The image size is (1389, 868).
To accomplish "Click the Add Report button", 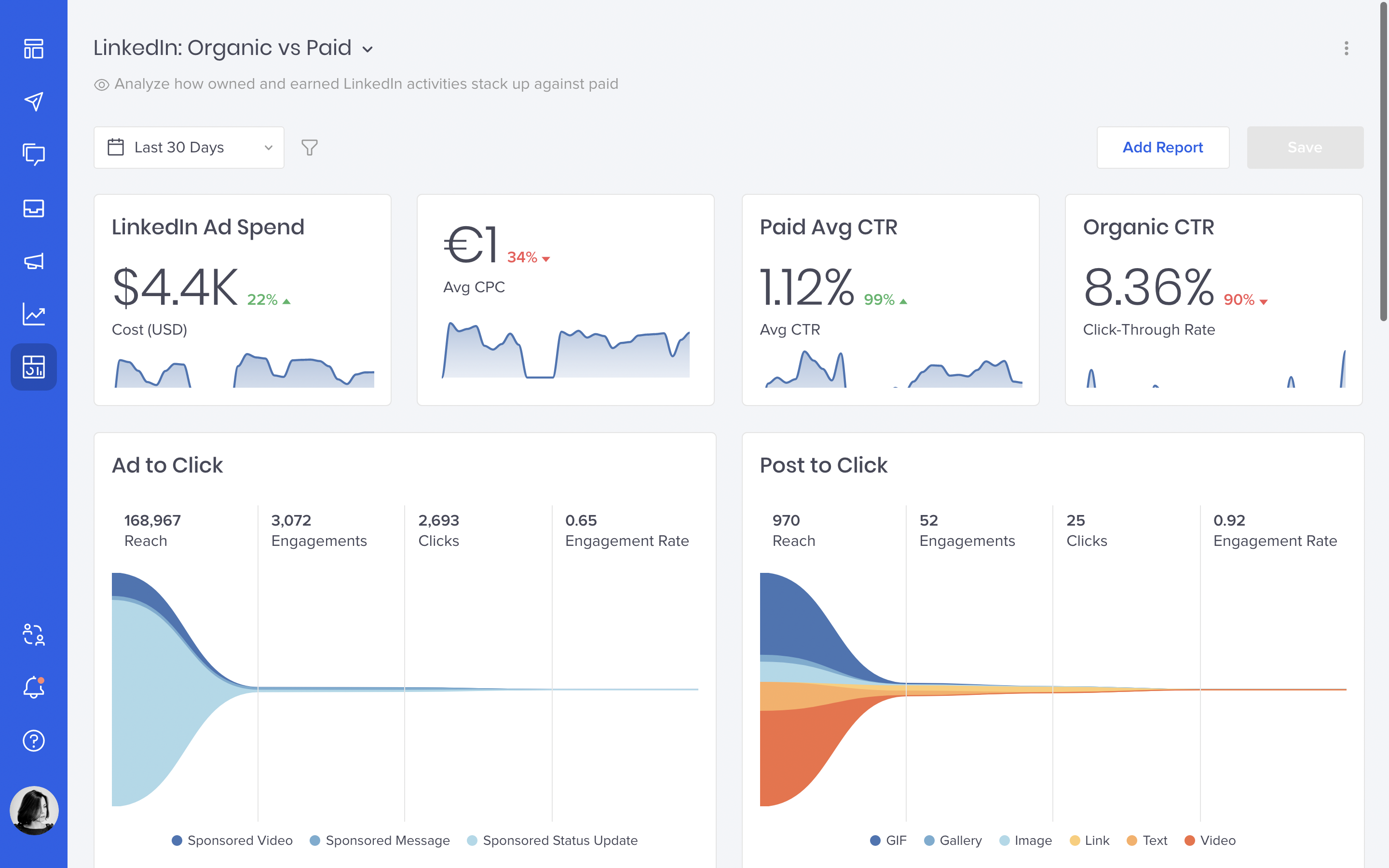I will point(1163,148).
